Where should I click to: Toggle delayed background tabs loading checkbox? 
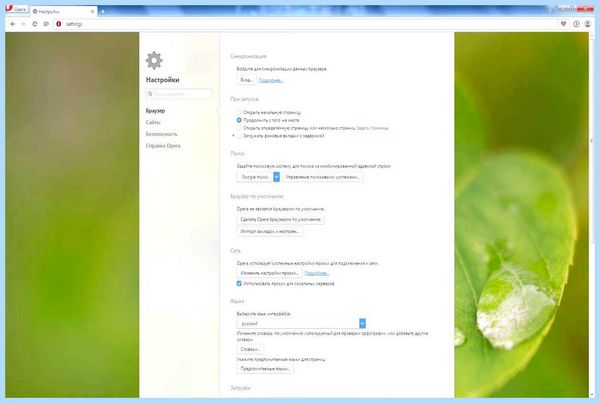239,136
